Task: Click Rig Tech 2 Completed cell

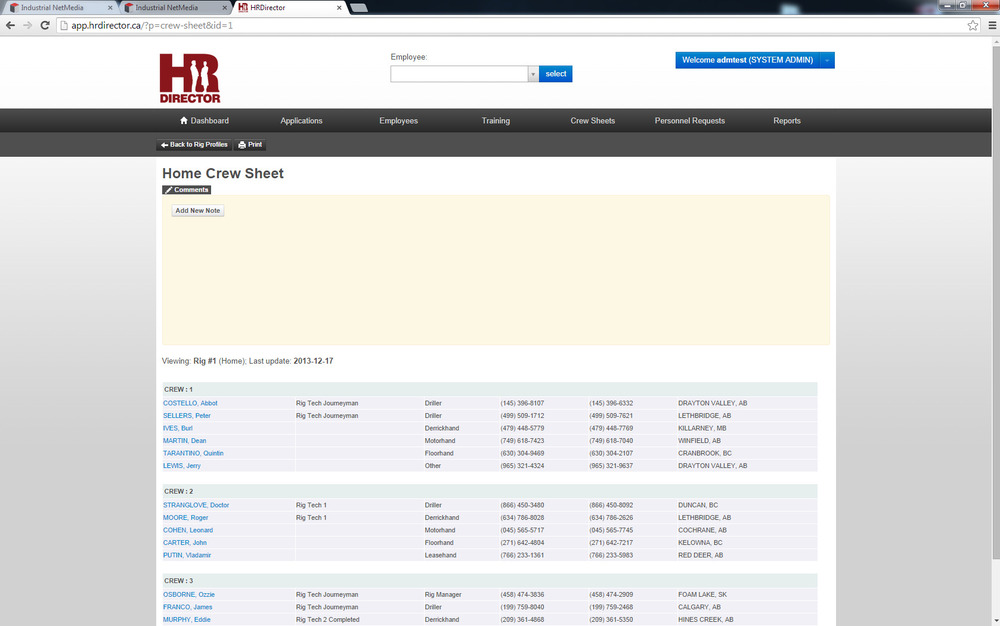Action: (x=328, y=620)
